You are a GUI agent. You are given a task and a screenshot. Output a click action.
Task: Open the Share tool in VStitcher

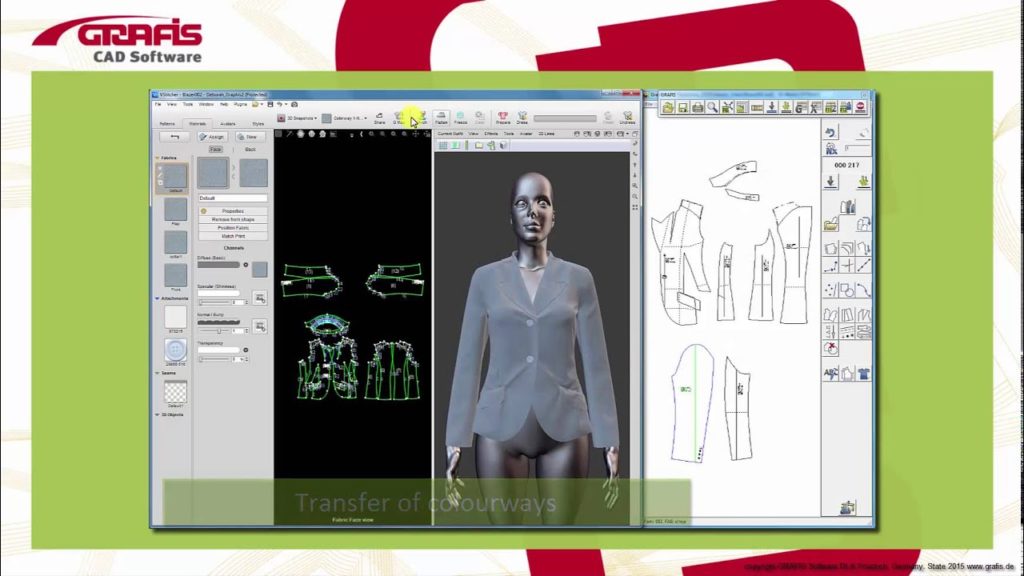coord(380,118)
